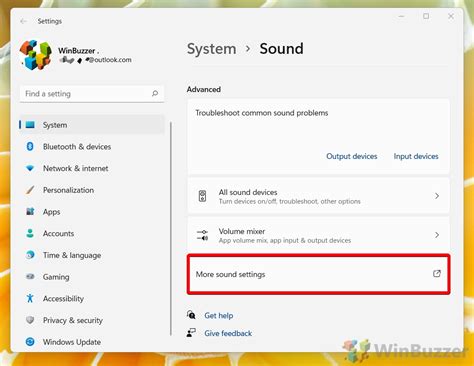Expand Volume mixer chevron arrow

click(437, 235)
